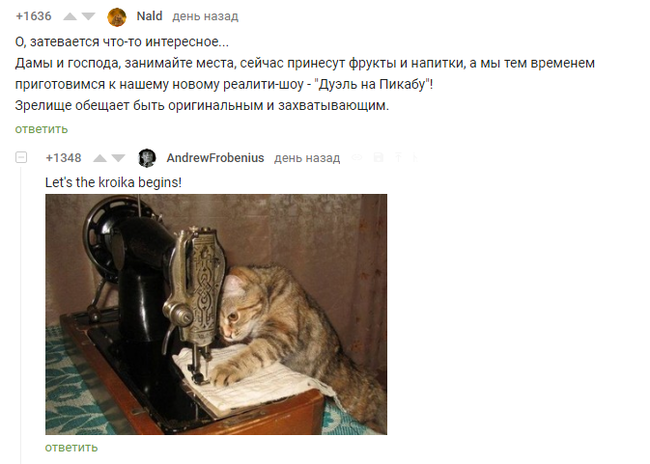Viewport: 650px width, 464px height.
Task: Click 'ответить' under Nald's comment
Action: (x=41, y=129)
